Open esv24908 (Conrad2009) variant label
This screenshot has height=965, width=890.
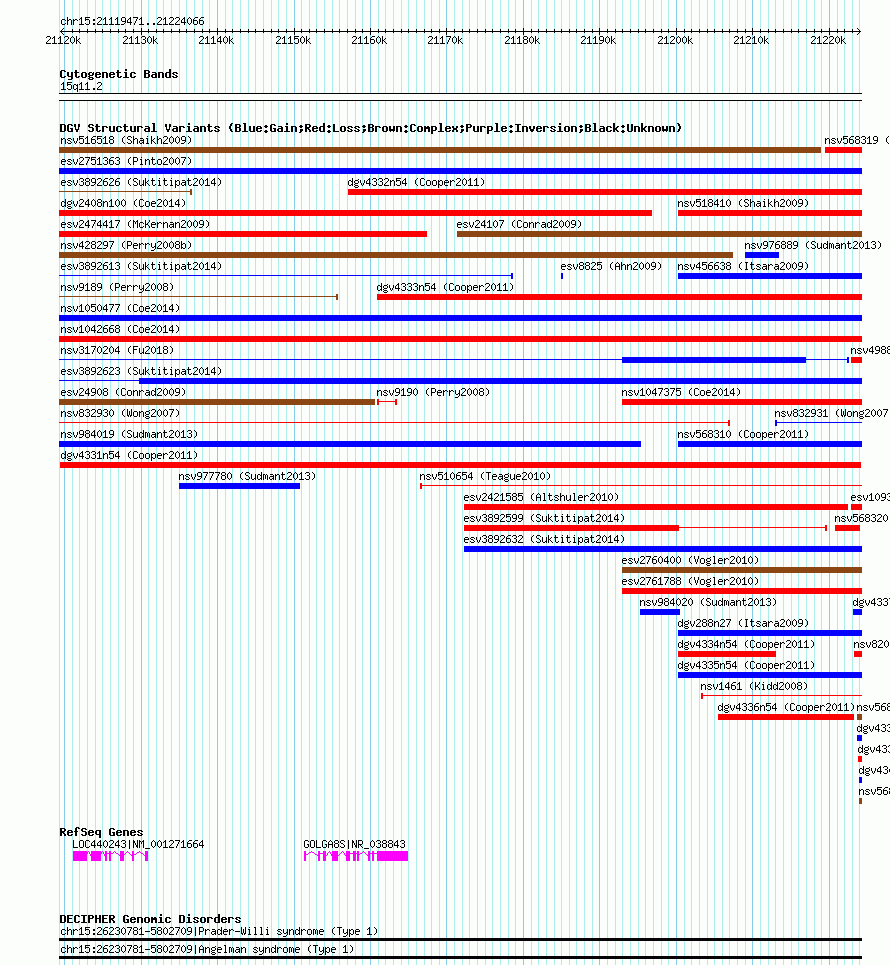123,392
